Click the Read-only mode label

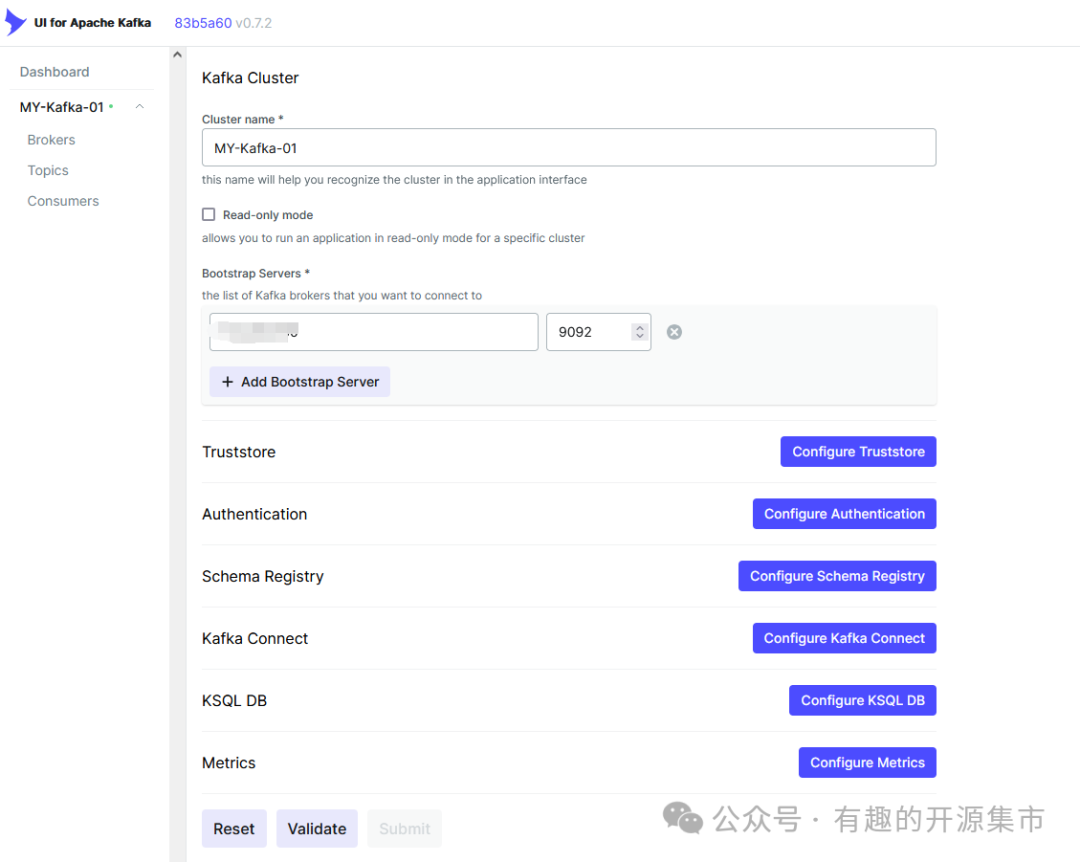pyautogui.click(x=268, y=215)
